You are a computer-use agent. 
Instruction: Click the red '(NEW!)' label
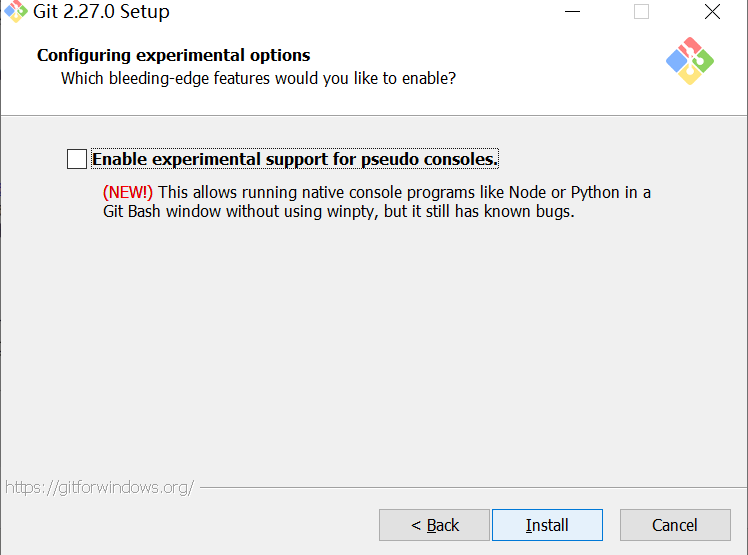128,192
